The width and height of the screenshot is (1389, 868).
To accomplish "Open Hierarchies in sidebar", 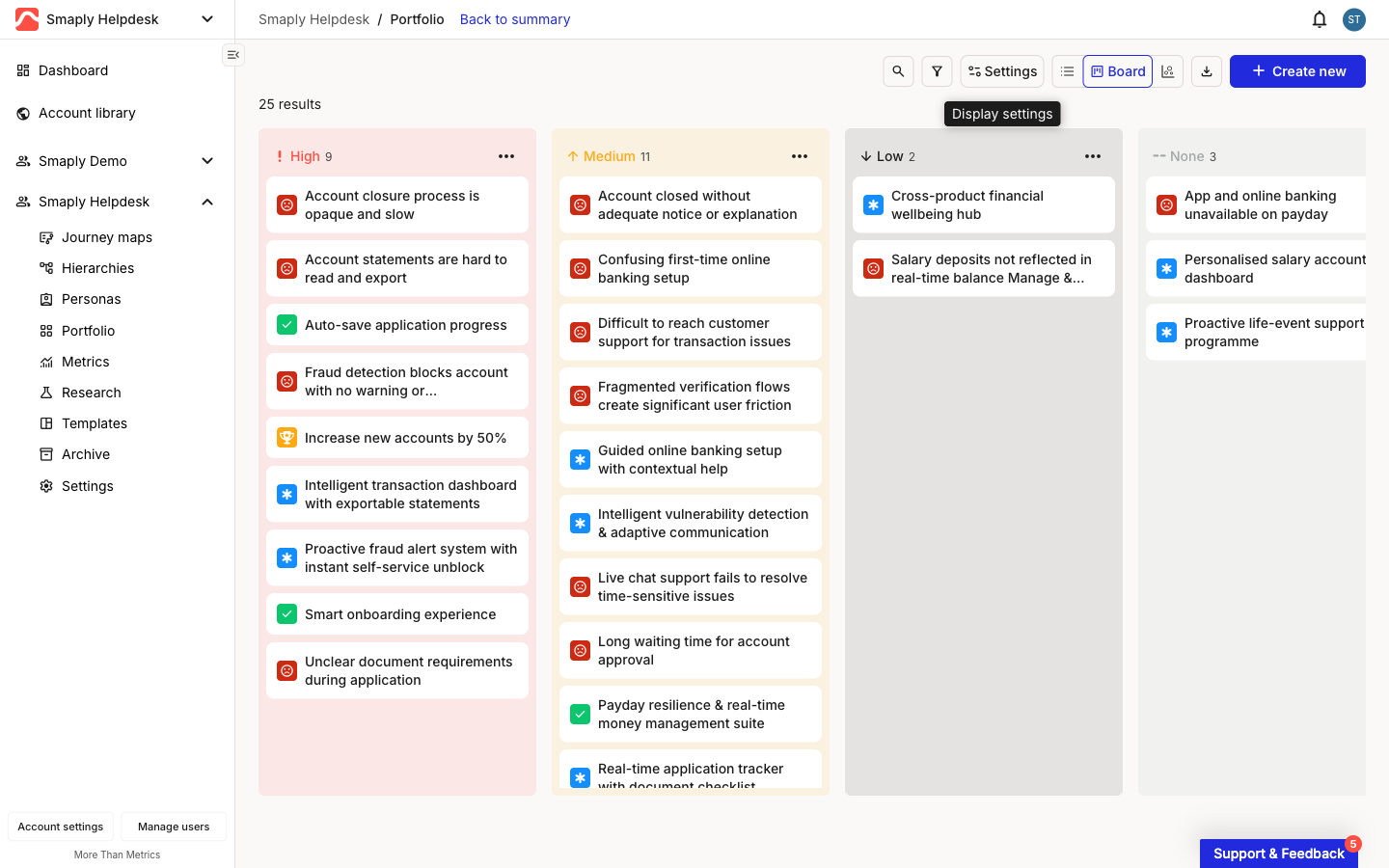I will tap(97, 268).
